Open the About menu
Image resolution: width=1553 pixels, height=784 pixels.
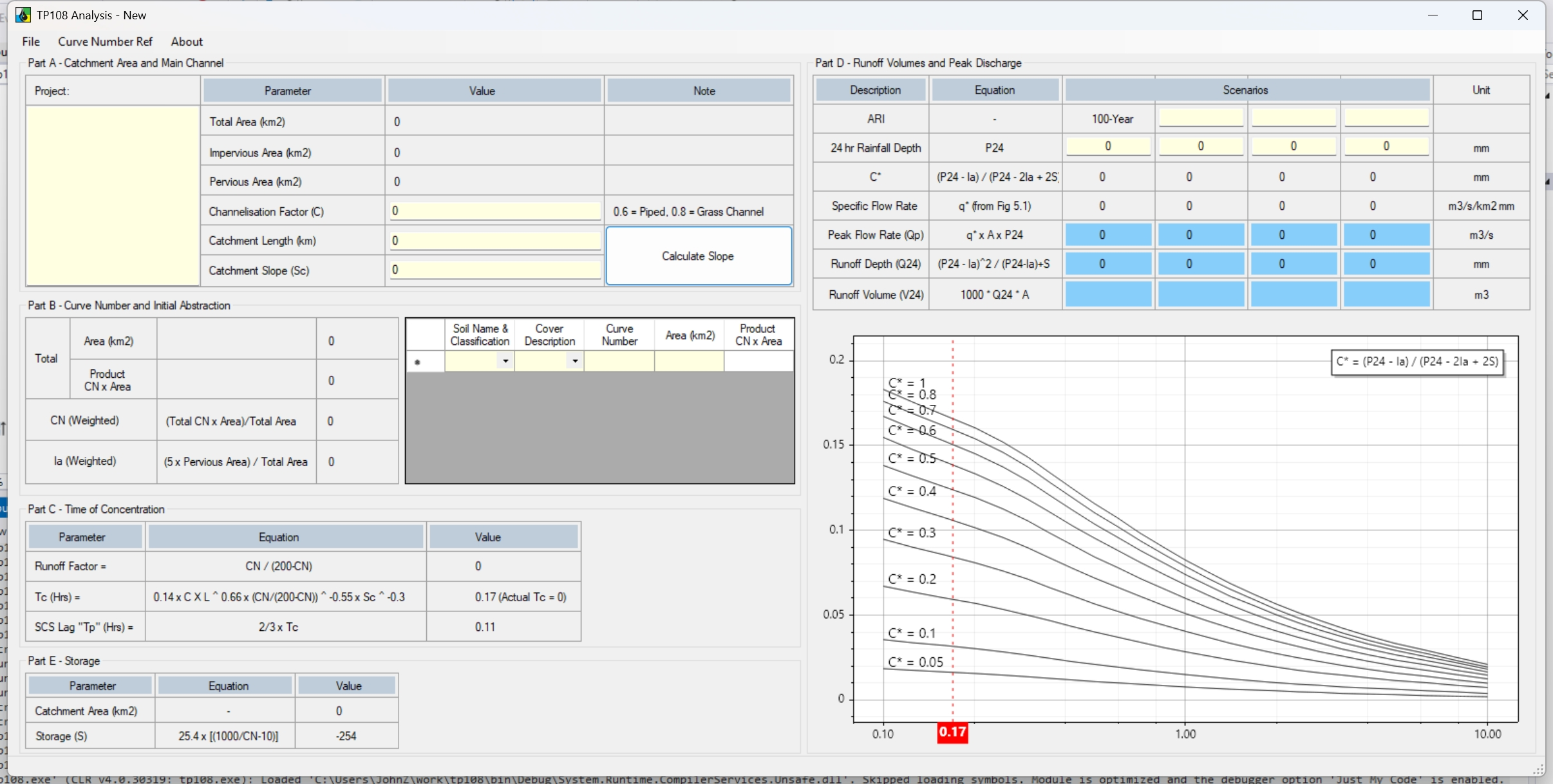pyautogui.click(x=187, y=42)
